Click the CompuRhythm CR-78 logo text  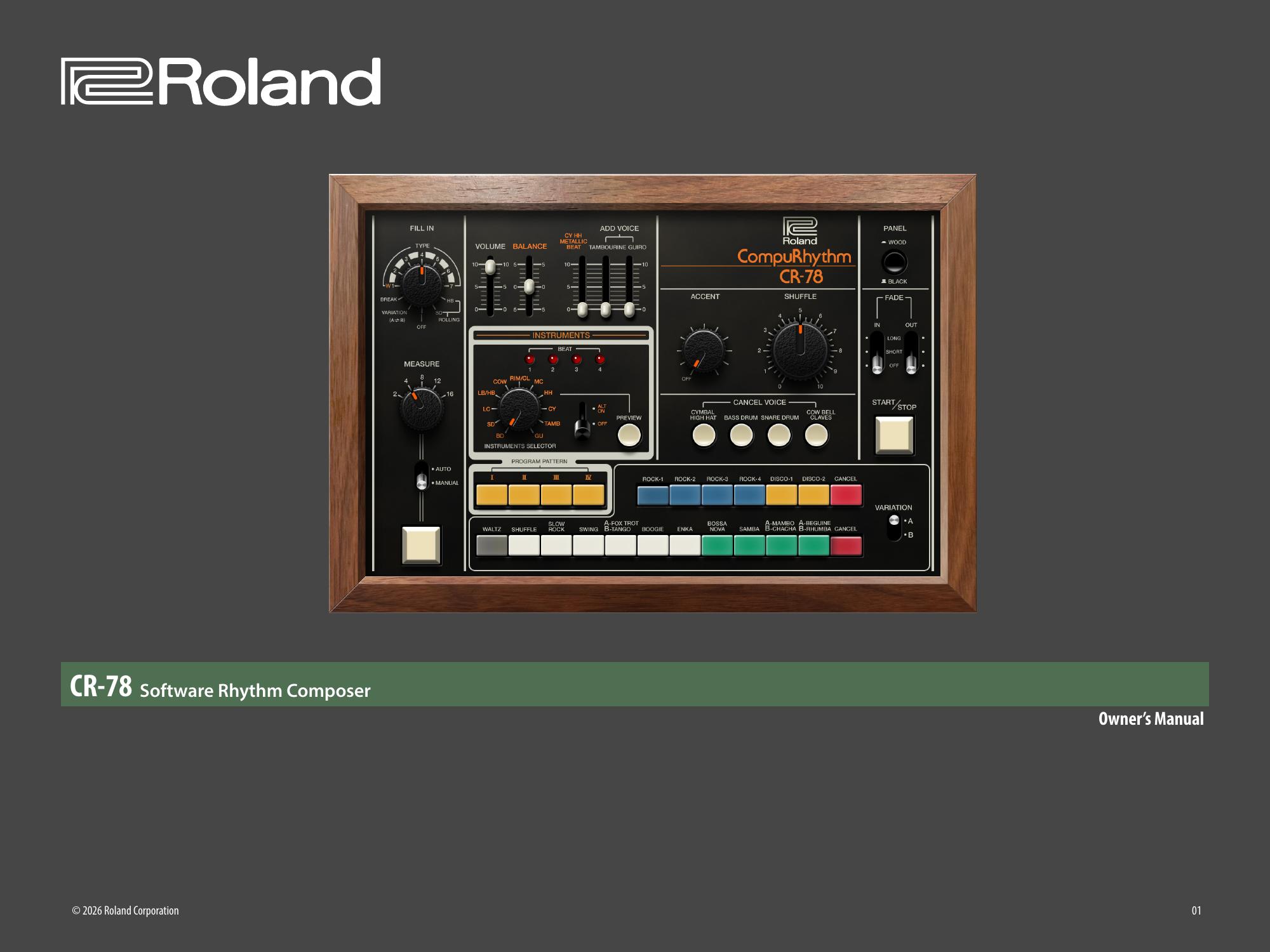(x=794, y=266)
